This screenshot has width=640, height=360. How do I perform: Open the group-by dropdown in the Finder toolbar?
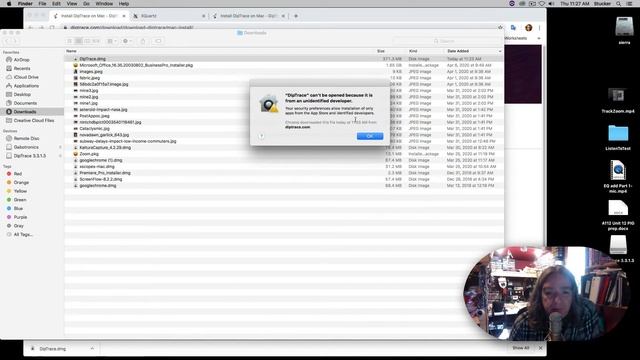pos(111,41)
